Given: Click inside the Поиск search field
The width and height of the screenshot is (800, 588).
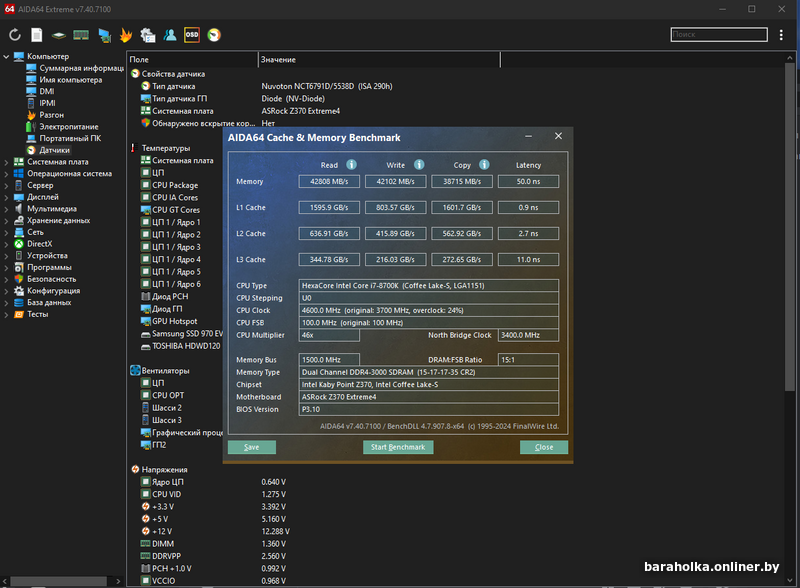Looking at the screenshot, I should click(719, 34).
